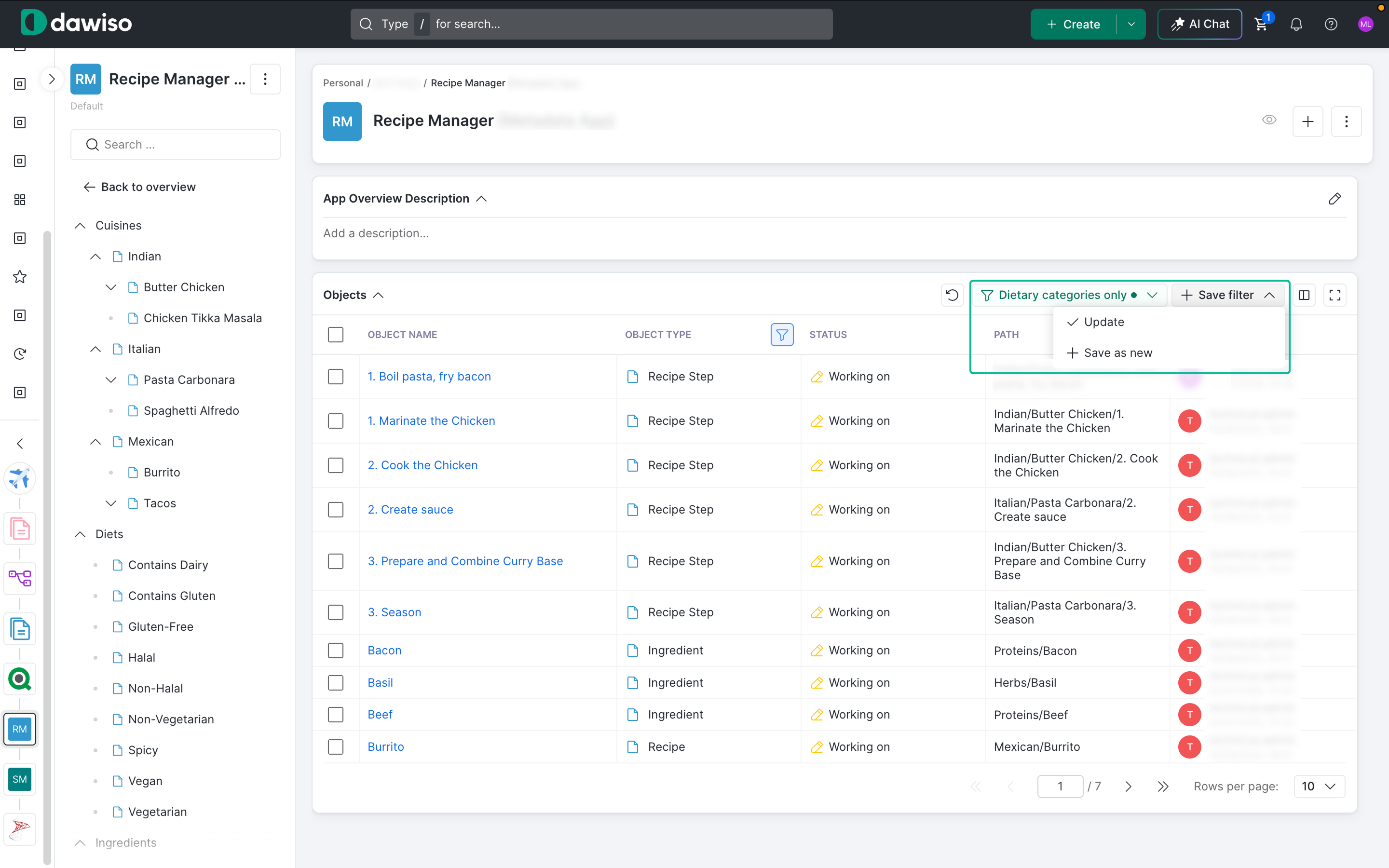Open the Dietary categories only filter dropdown
Screen dimensions: 1389x868
[1069, 295]
